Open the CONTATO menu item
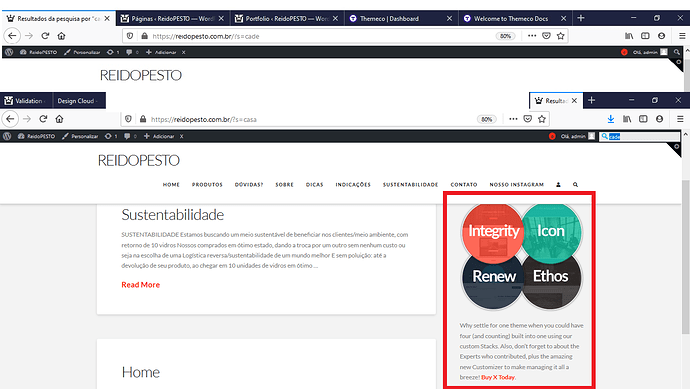 coord(464,184)
